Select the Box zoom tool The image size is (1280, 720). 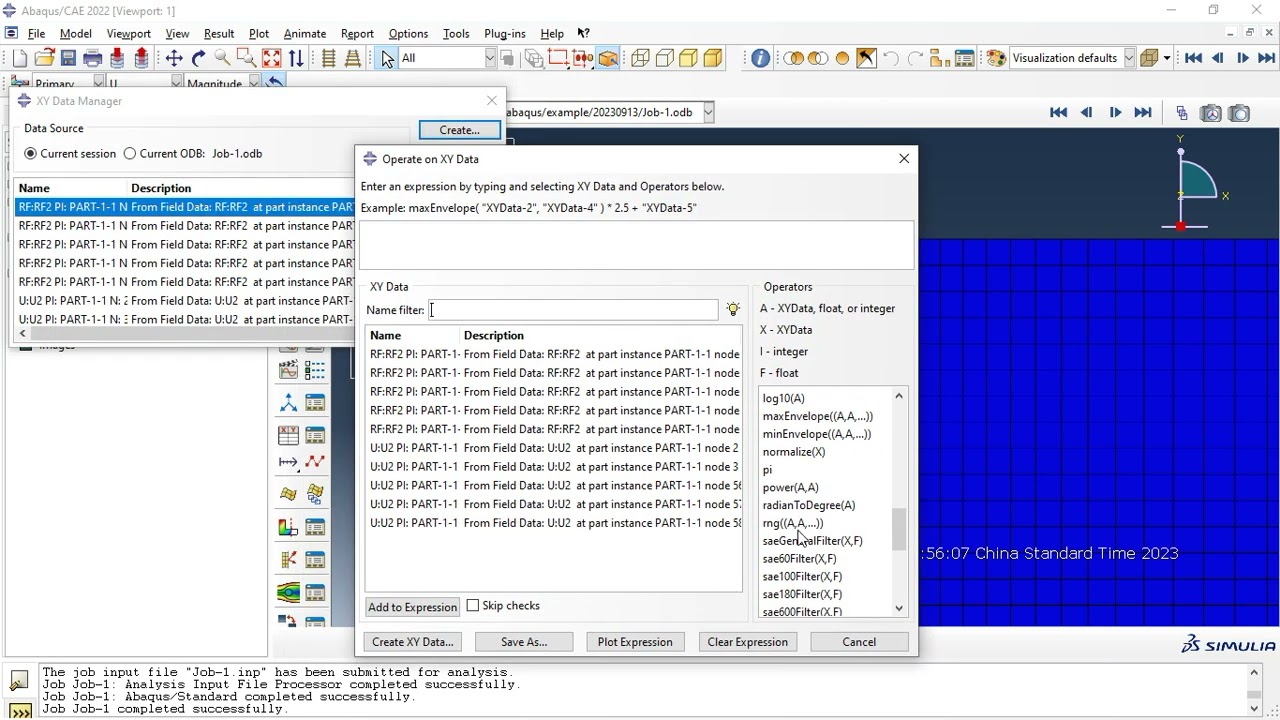(246, 58)
